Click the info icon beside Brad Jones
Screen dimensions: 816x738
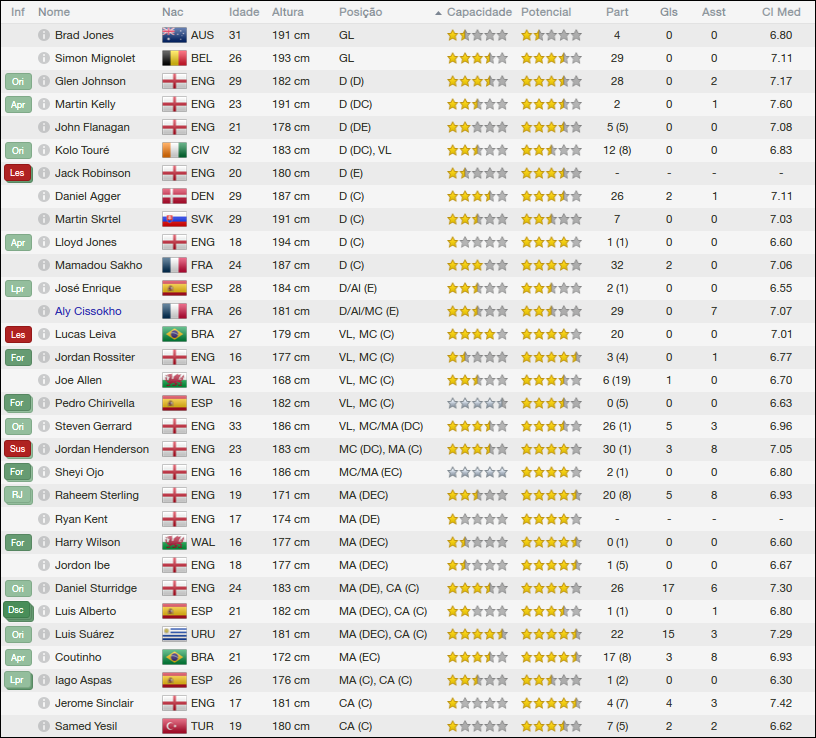tap(44, 35)
